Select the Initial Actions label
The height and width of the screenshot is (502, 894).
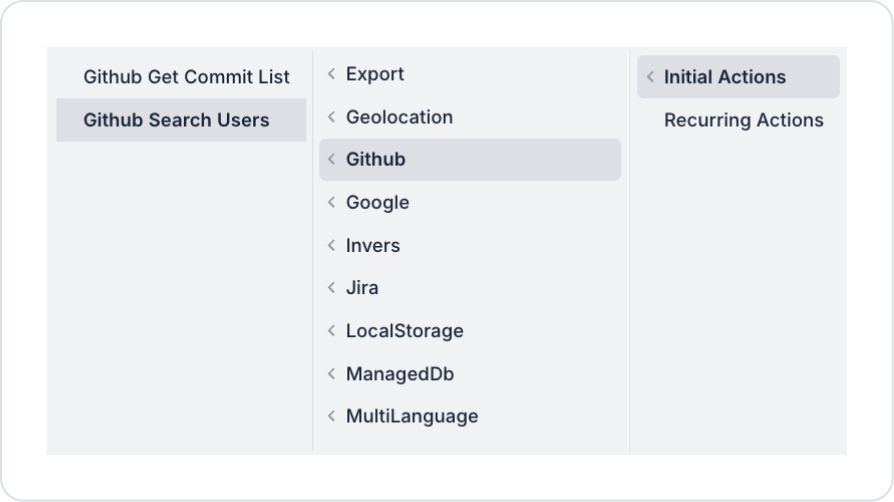[725, 77]
